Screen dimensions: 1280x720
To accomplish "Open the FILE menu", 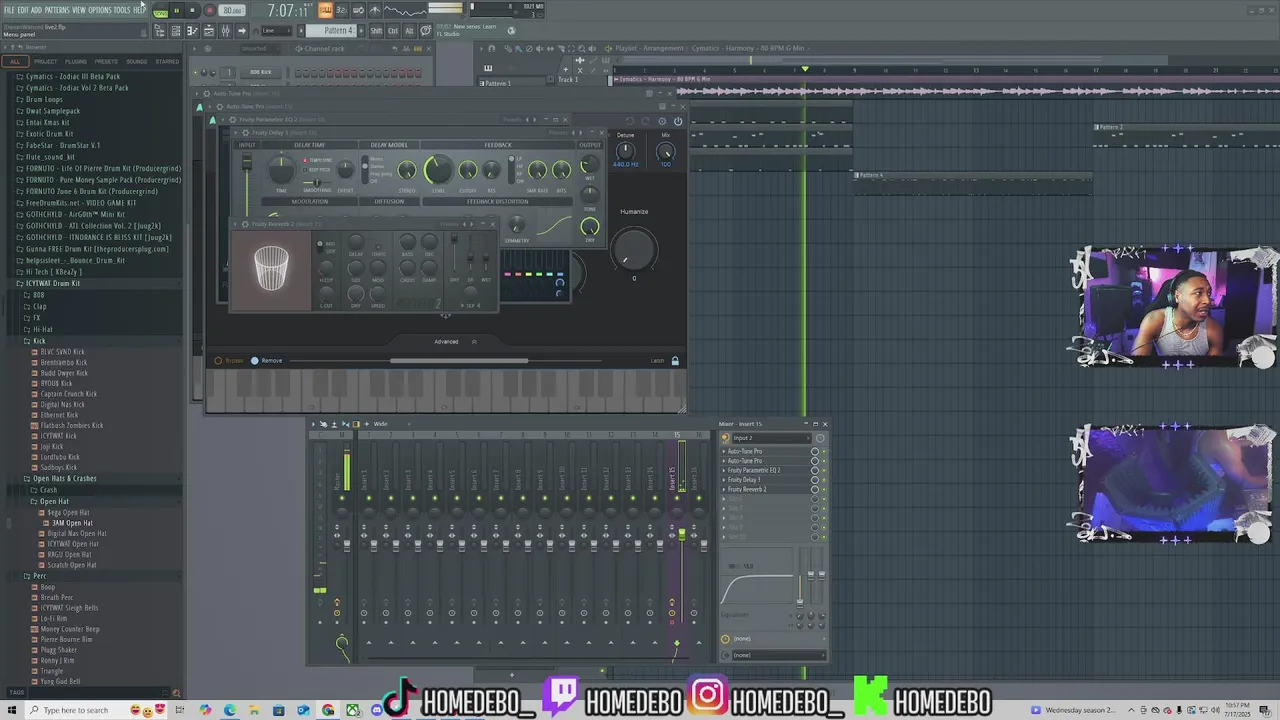I will pos(9,10).
